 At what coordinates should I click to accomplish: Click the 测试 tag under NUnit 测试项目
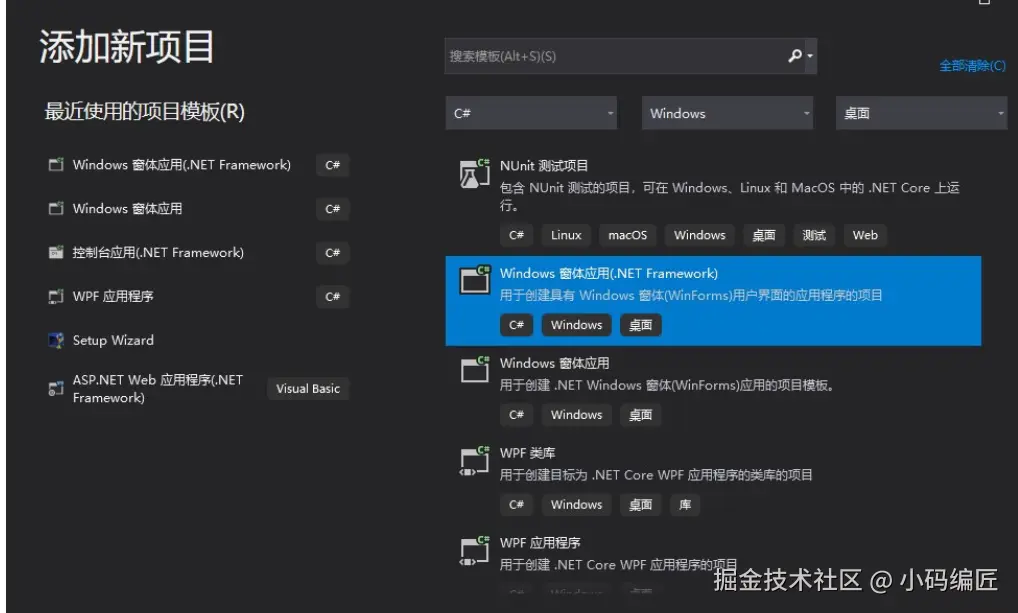(814, 235)
